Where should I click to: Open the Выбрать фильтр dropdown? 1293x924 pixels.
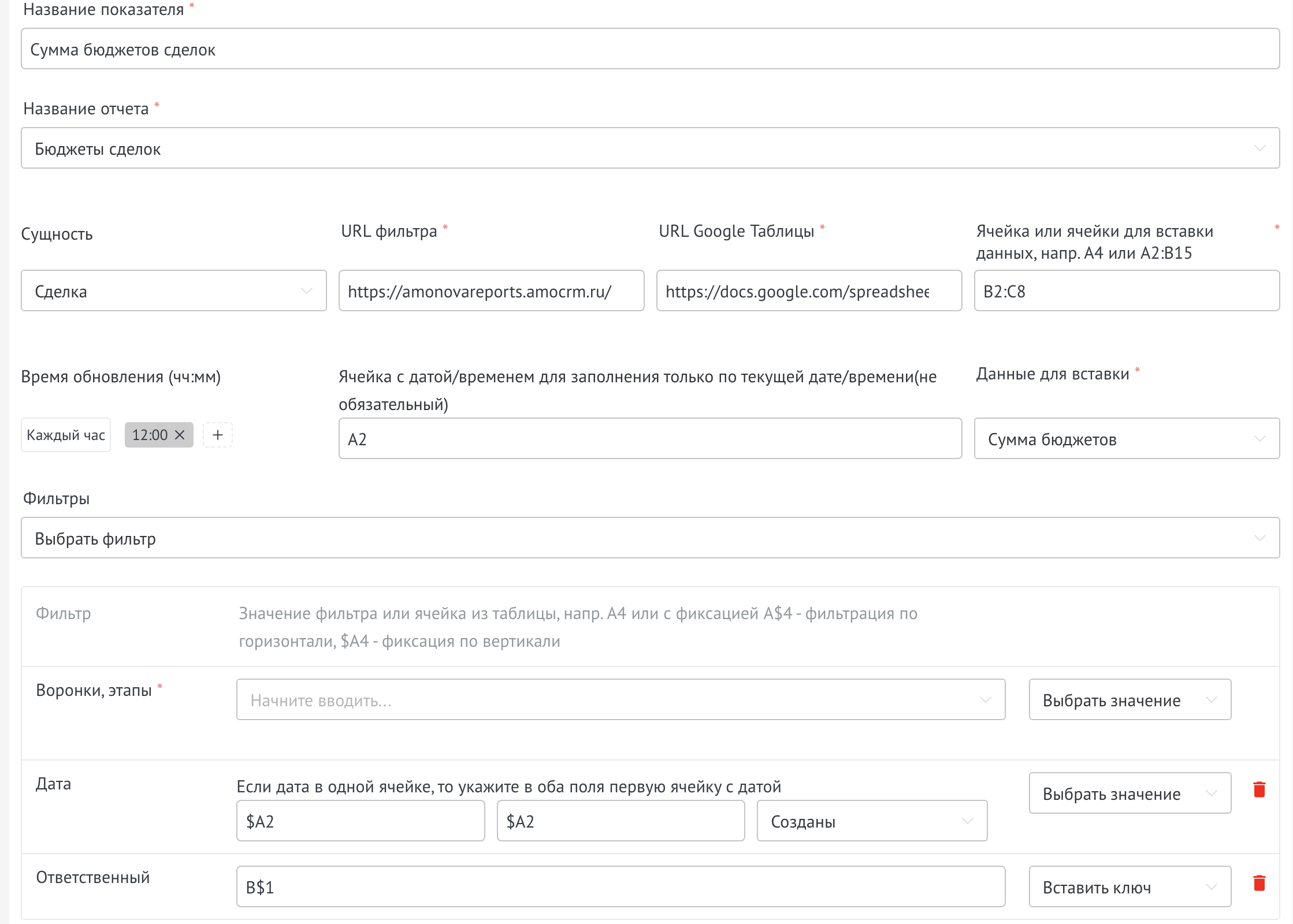pyautogui.click(x=651, y=538)
